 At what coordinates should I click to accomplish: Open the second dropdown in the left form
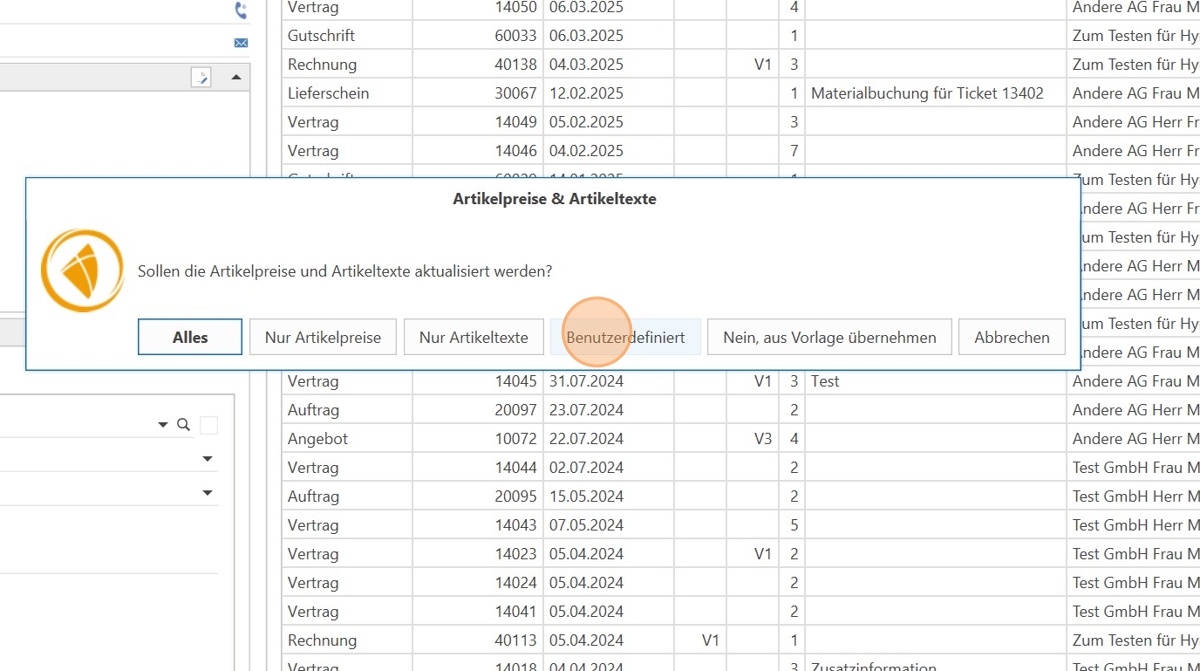coord(208,459)
